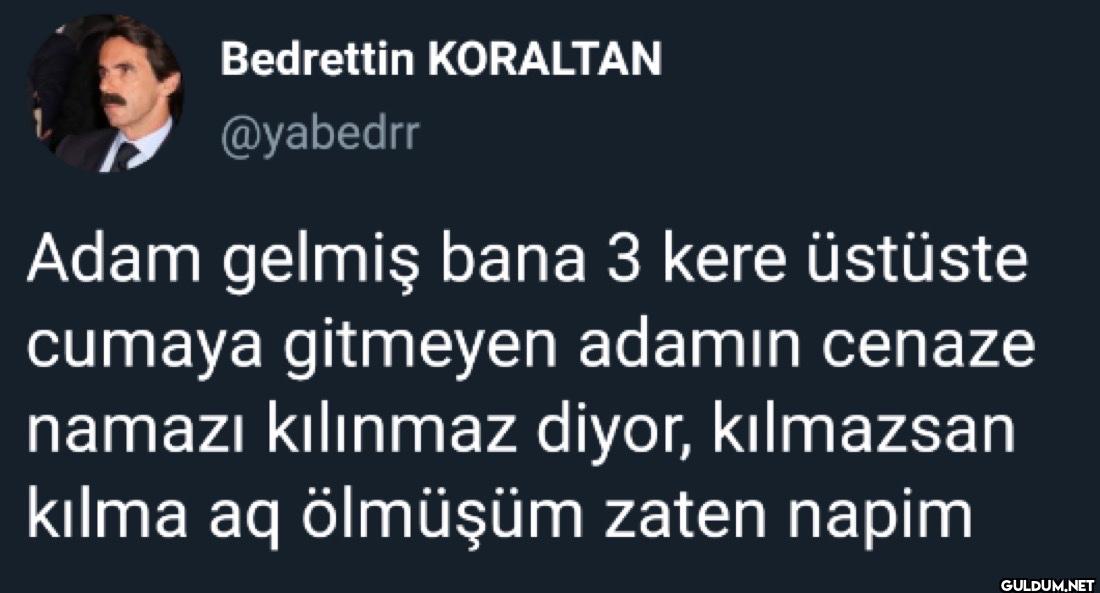Click the word "cumaya" in the tweet

coord(144,349)
